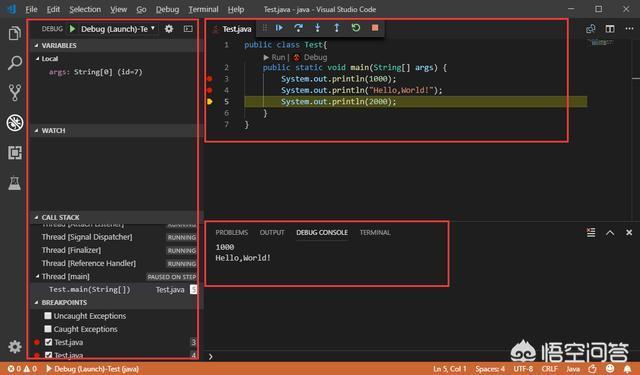Switch to the PROBLEMS tab
The width and height of the screenshot is (640, 375).
coord(231,232)
